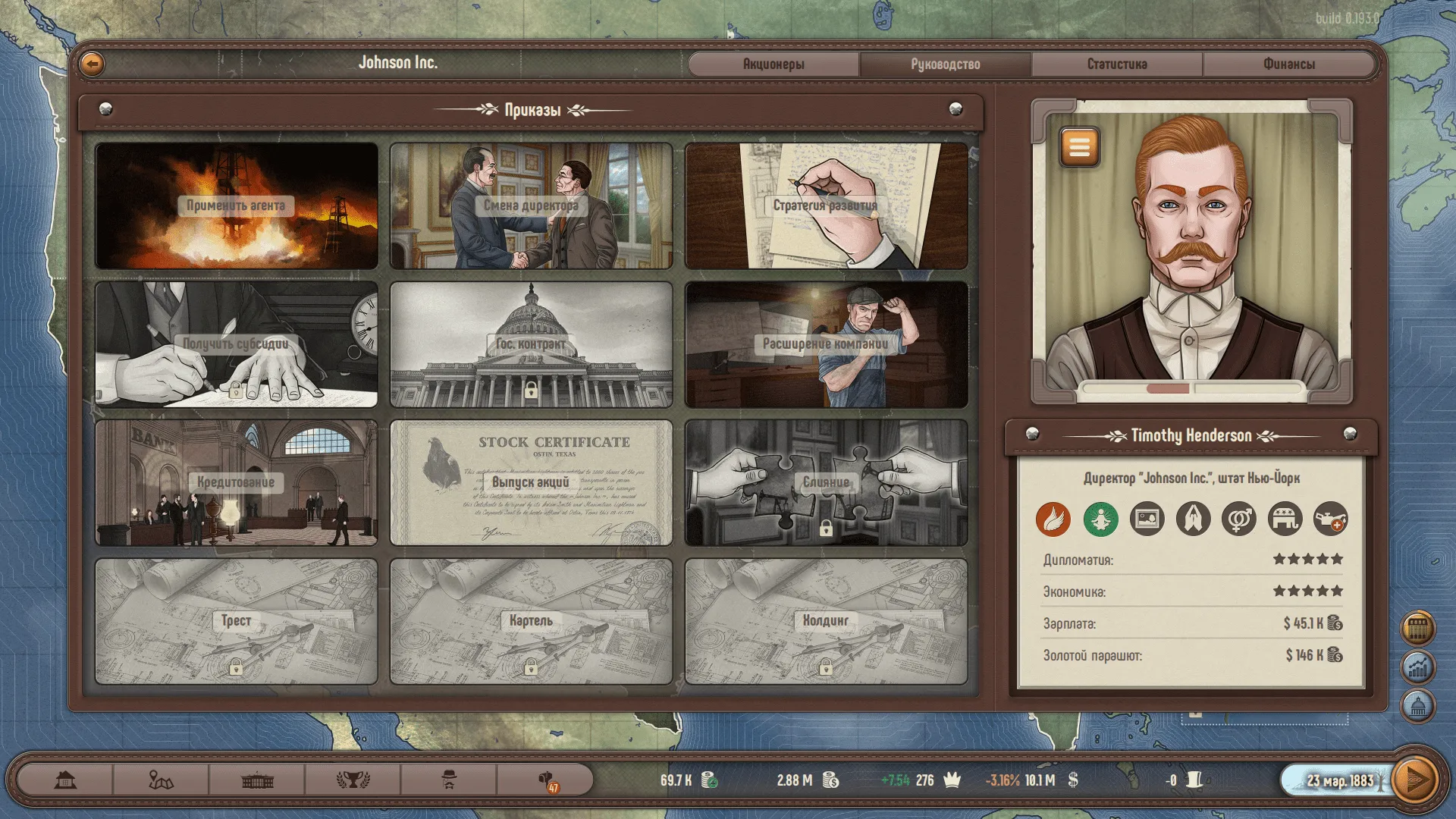Viewport: 1456px width, 819px height.
Task: Click the chart statistics icon on right edge
Action: click(1418, 668)
